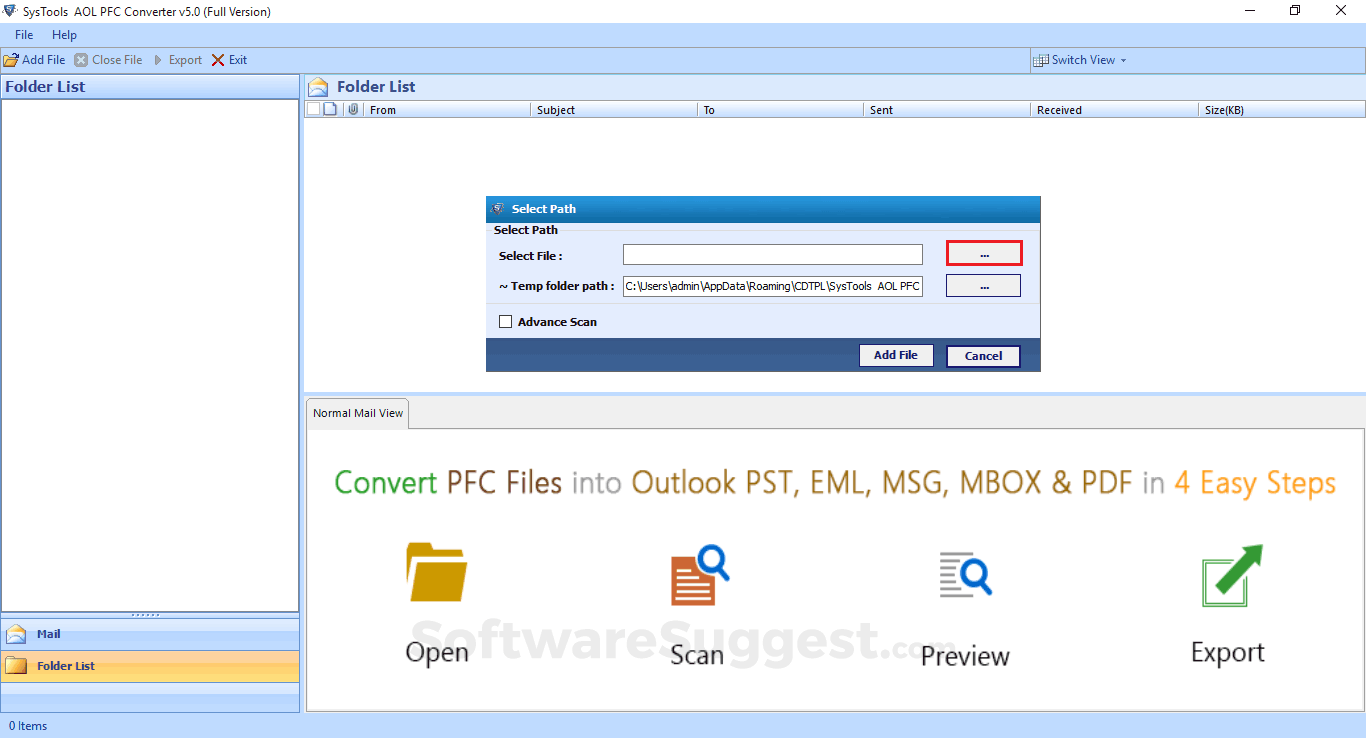Click the Temp folder path field
The image size is (1366, 738).
point(773,286)
